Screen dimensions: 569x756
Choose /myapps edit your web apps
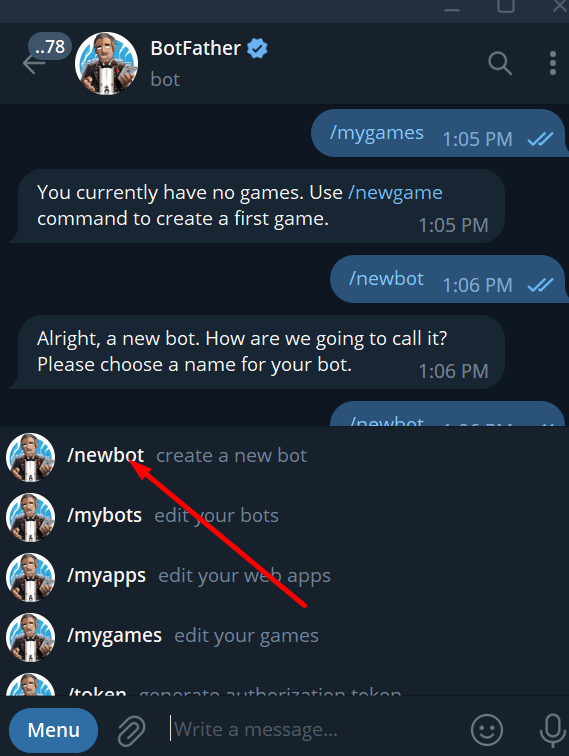pyautogui.click(x=284, y=576)
